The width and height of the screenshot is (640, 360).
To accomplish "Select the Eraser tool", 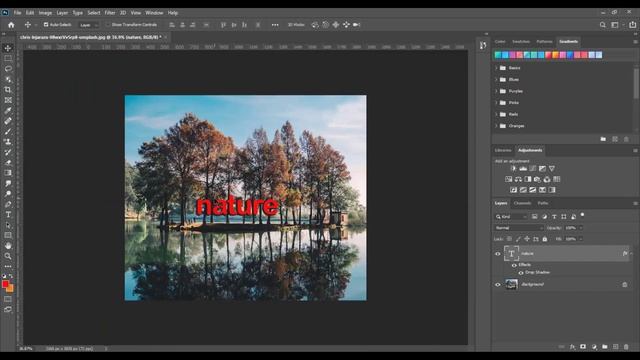I will point(8,162).
